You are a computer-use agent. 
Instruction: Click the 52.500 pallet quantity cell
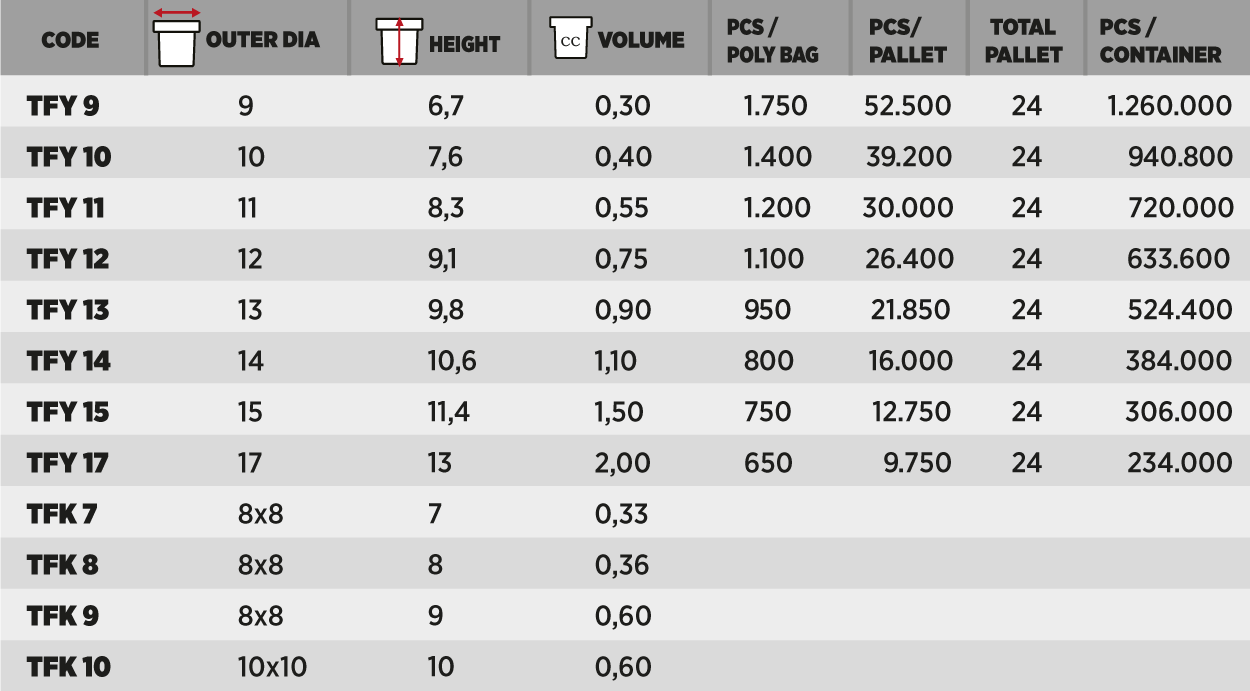coord(908,106)
